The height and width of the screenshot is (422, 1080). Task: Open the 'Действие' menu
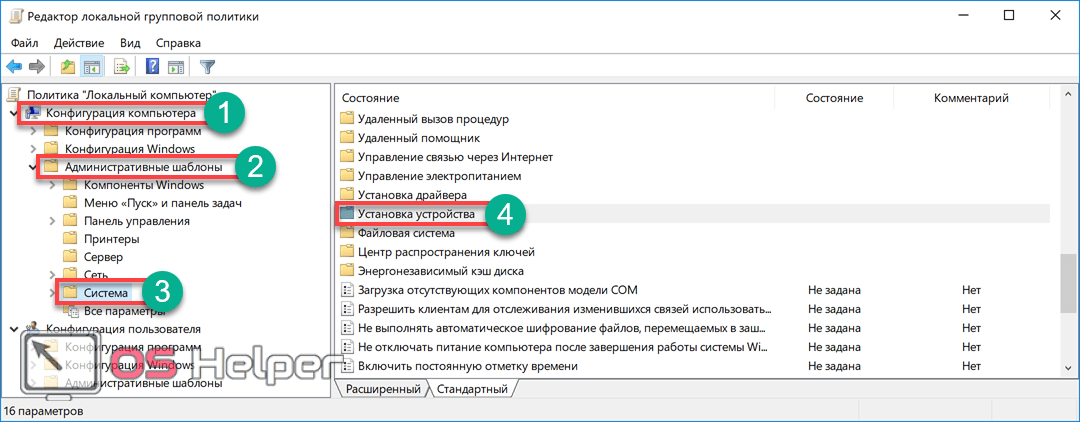(79, 43)
